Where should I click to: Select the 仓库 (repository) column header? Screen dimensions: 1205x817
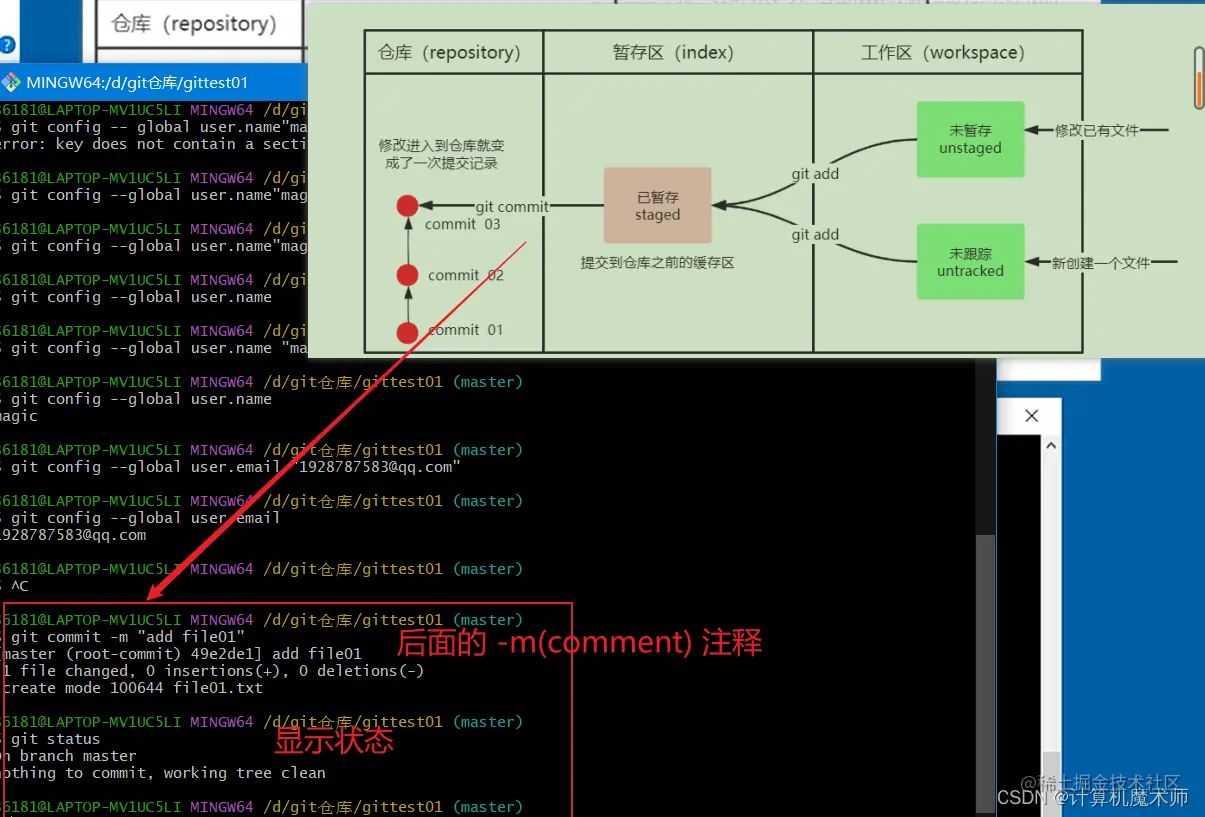pyautogui.click(x=452, y=51)
